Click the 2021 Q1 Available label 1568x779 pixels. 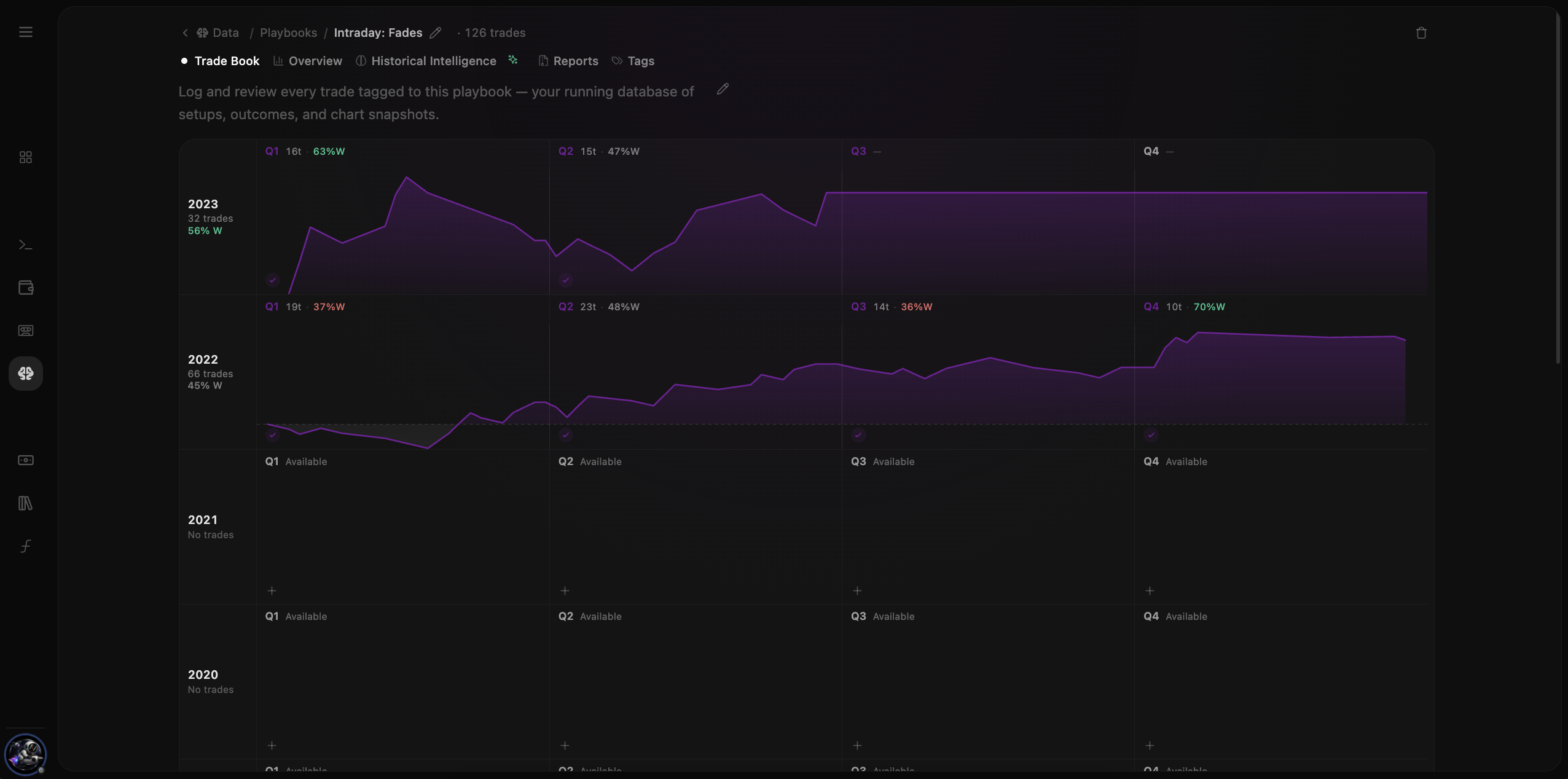click(x=306, y=461)
